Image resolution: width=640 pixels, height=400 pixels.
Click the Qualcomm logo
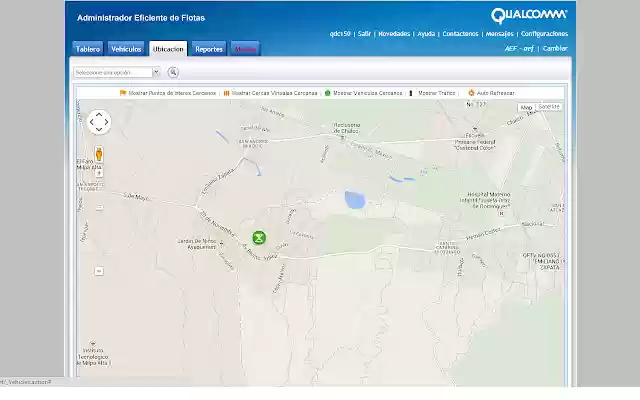[x=529, y=16]
